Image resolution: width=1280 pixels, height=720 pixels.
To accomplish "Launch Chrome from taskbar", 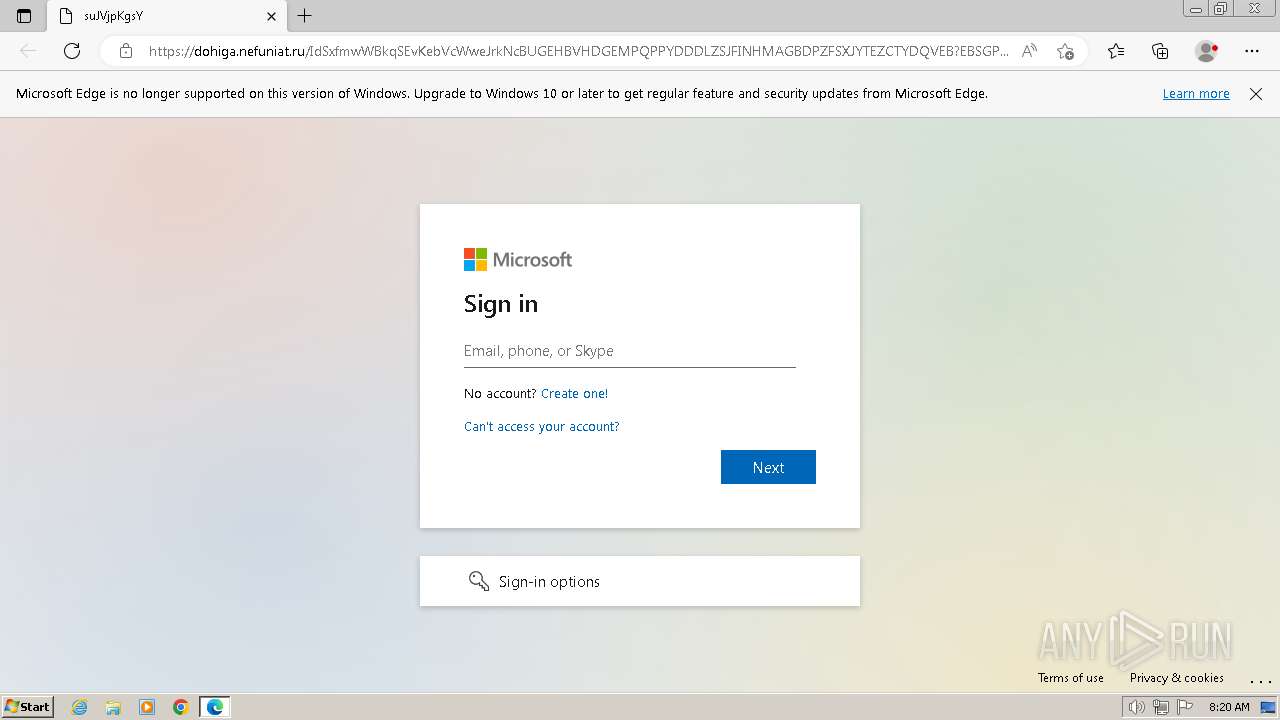I will 181,707.
